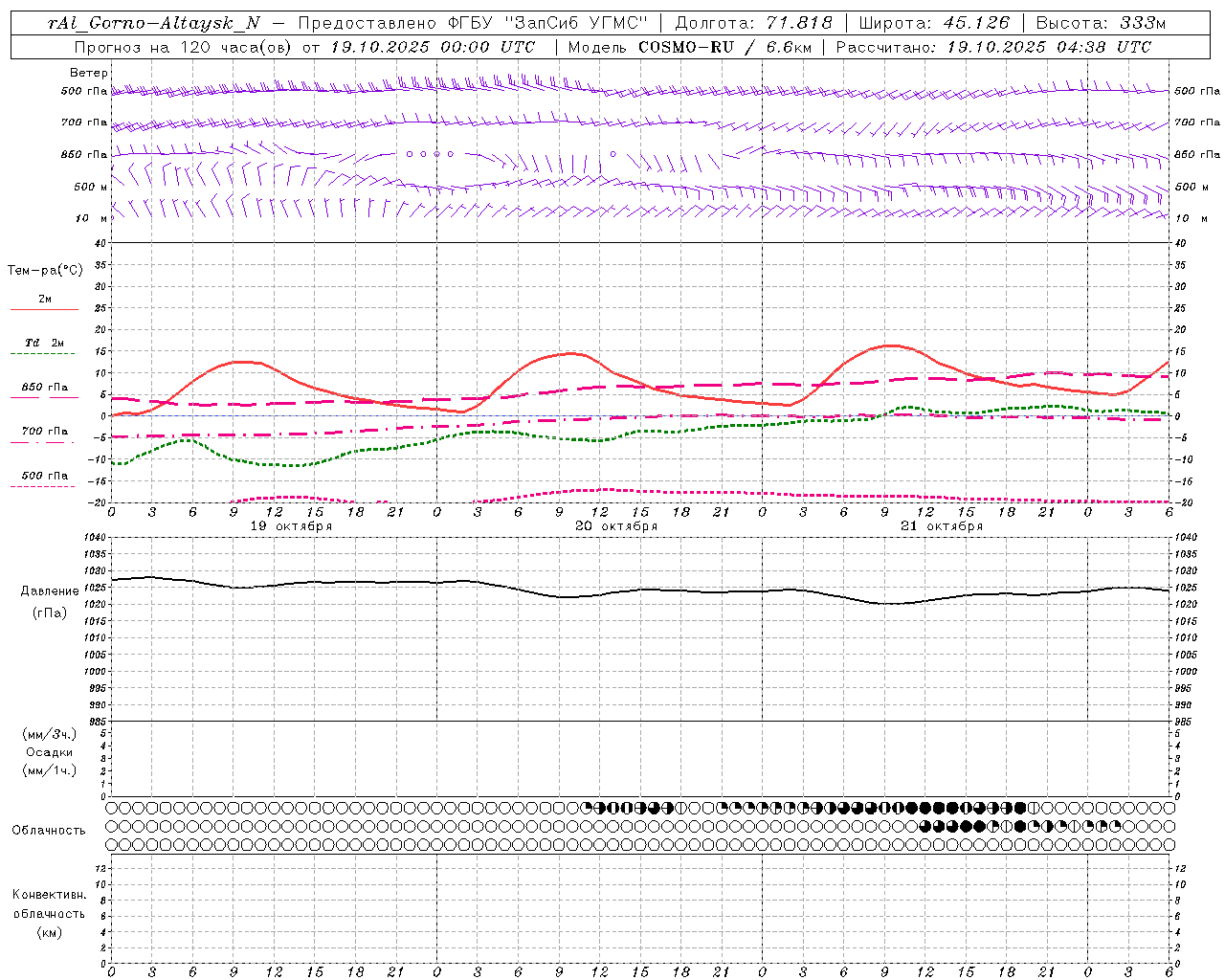
Task: Select the ФГБУ "ЗапСиб УГМС" provider text
Action: pyautogui.click(x=548, y=24)
